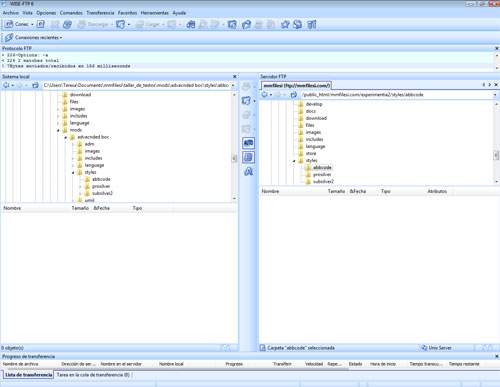Viewport: 500px width, 387px height.
Task: Collapse styles folder in local tree
Action: (x=73, y=173)
